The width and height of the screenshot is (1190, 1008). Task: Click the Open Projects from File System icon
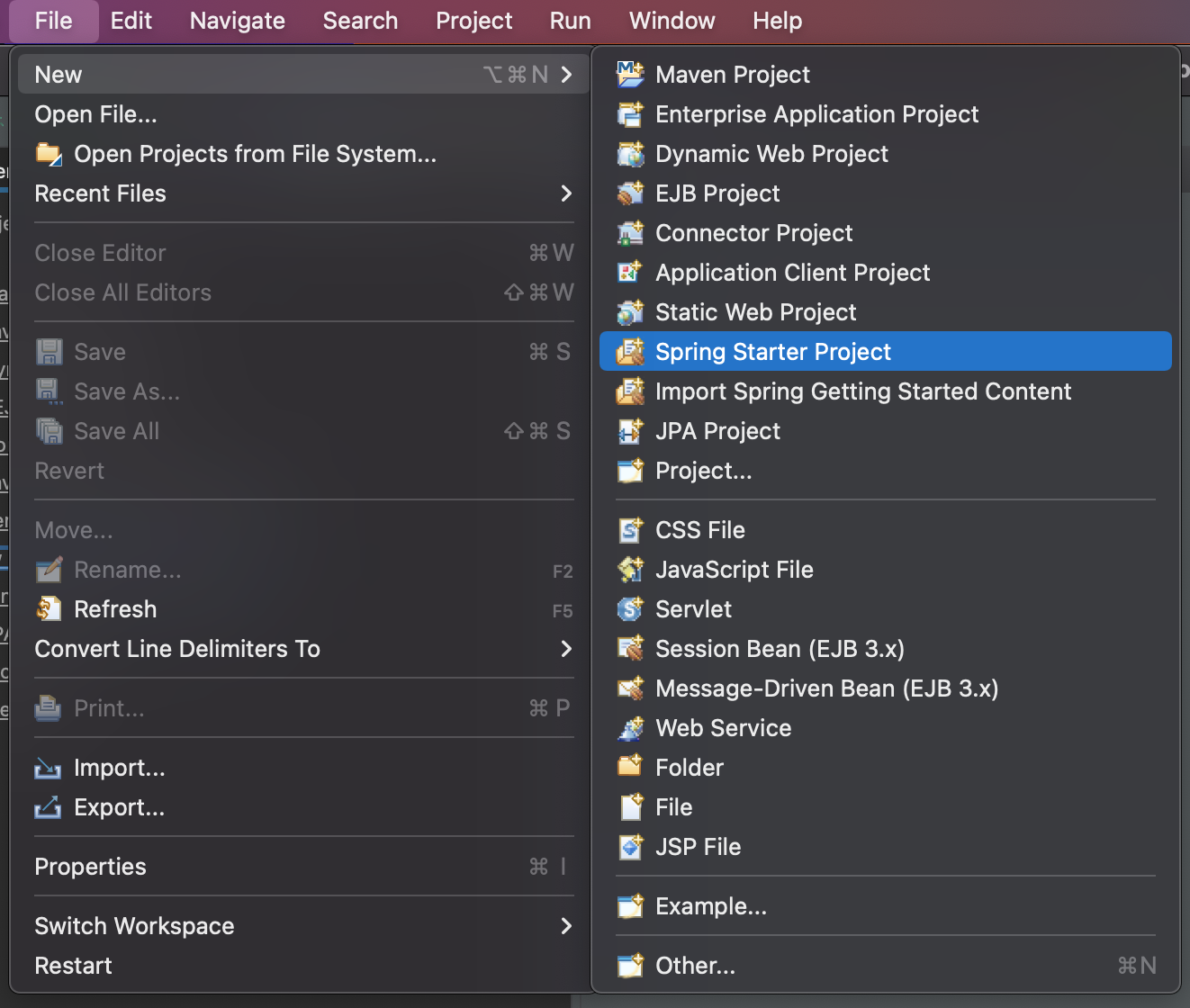pos(49,153)
